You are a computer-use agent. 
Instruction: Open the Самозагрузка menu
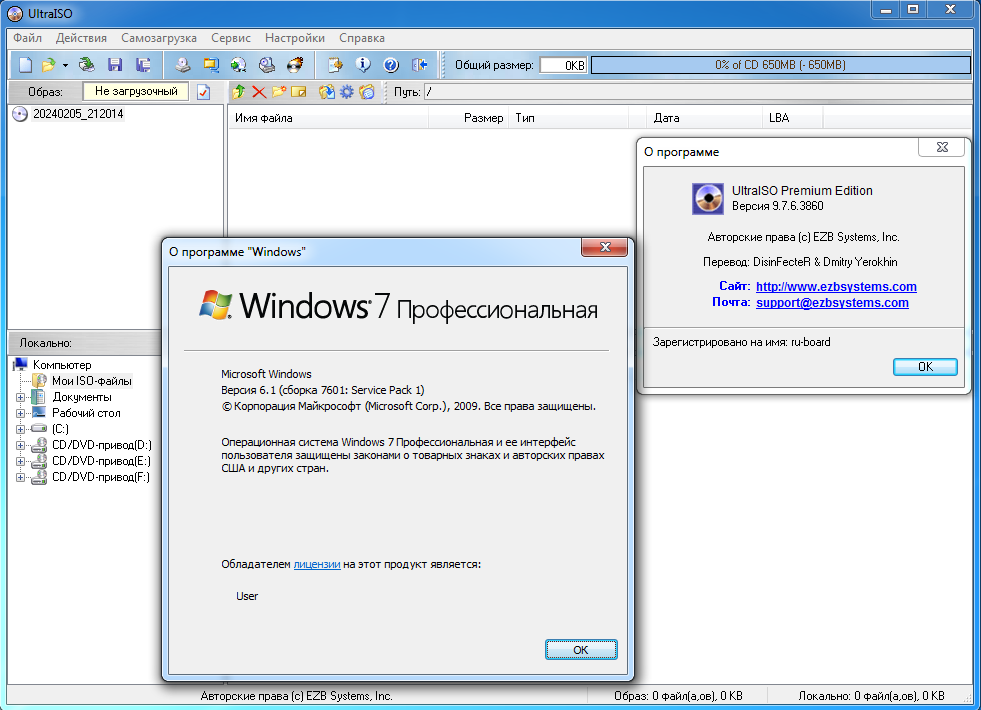159,38
